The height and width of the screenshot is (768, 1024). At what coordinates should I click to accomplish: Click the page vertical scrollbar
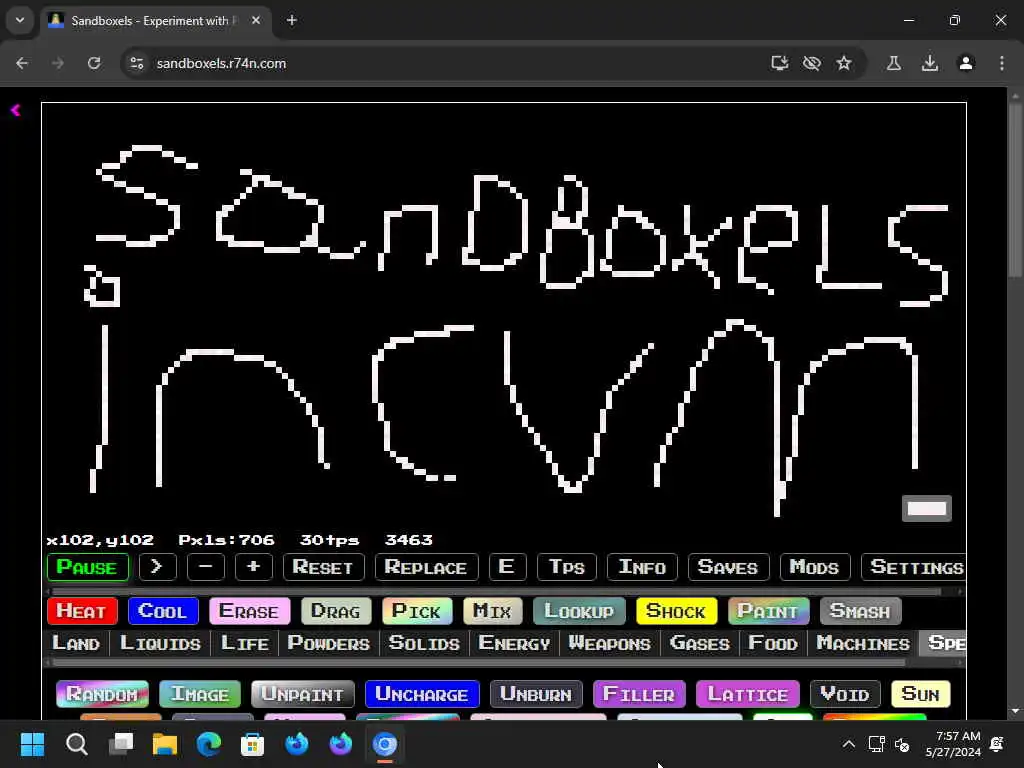point(1015,189)
